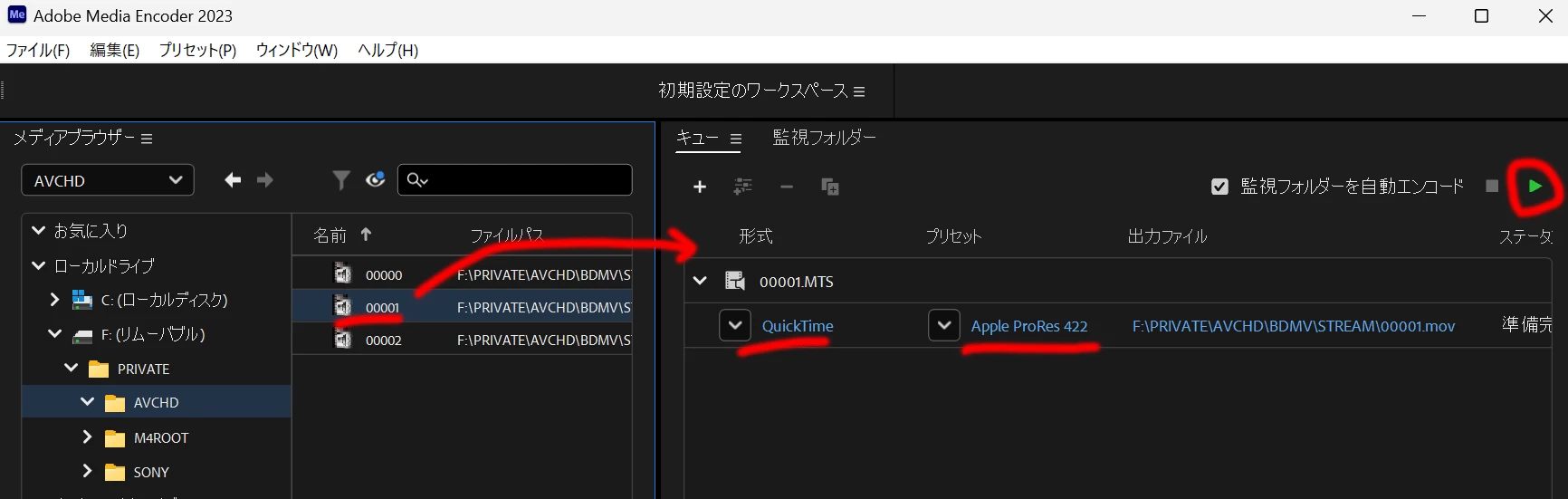Click the 形式 column header
The height and width of the screenshot is (499, 1568).
(756, 236)
